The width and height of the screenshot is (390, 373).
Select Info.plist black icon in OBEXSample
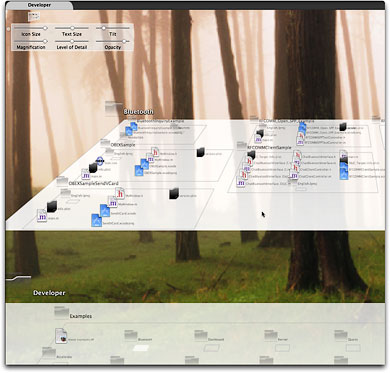93,168
